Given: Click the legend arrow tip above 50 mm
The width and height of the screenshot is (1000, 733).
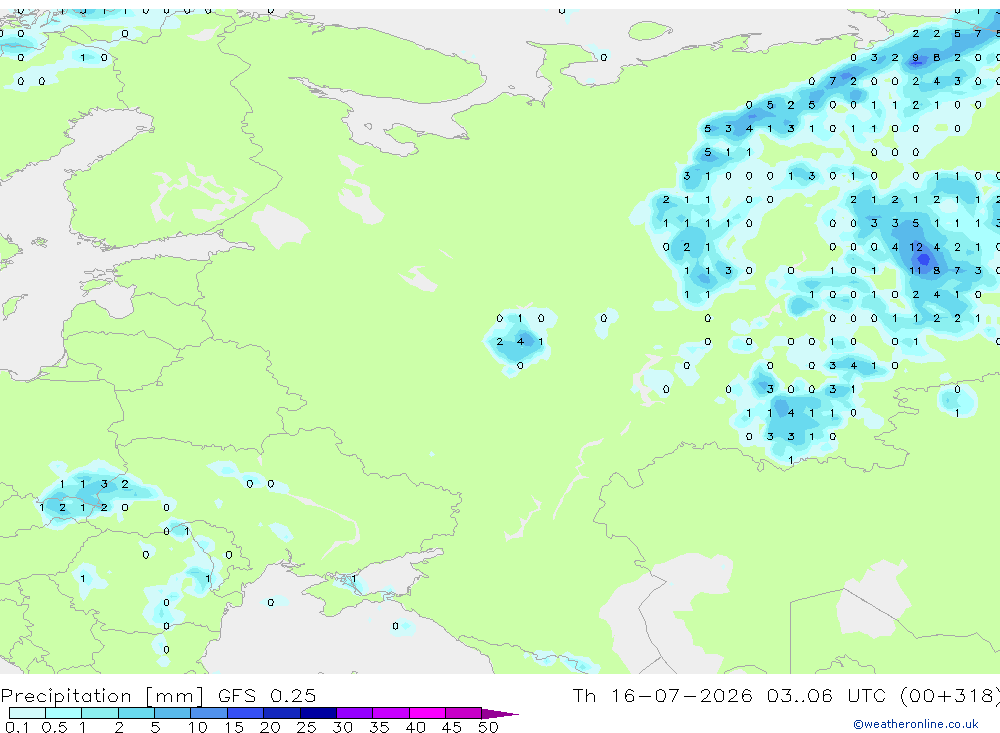Looking at the screenshot, I should [501, 713].
